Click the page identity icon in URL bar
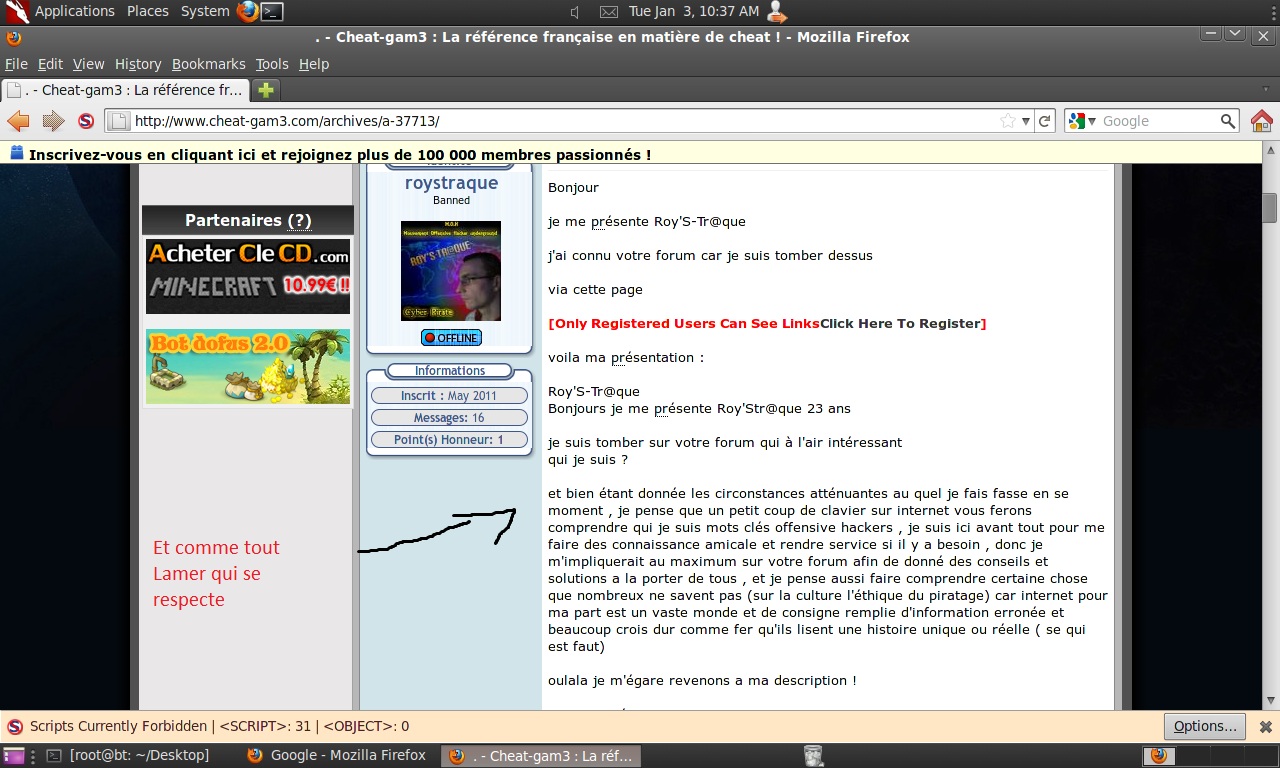1280x768 pixels. [x=118, y=121]
